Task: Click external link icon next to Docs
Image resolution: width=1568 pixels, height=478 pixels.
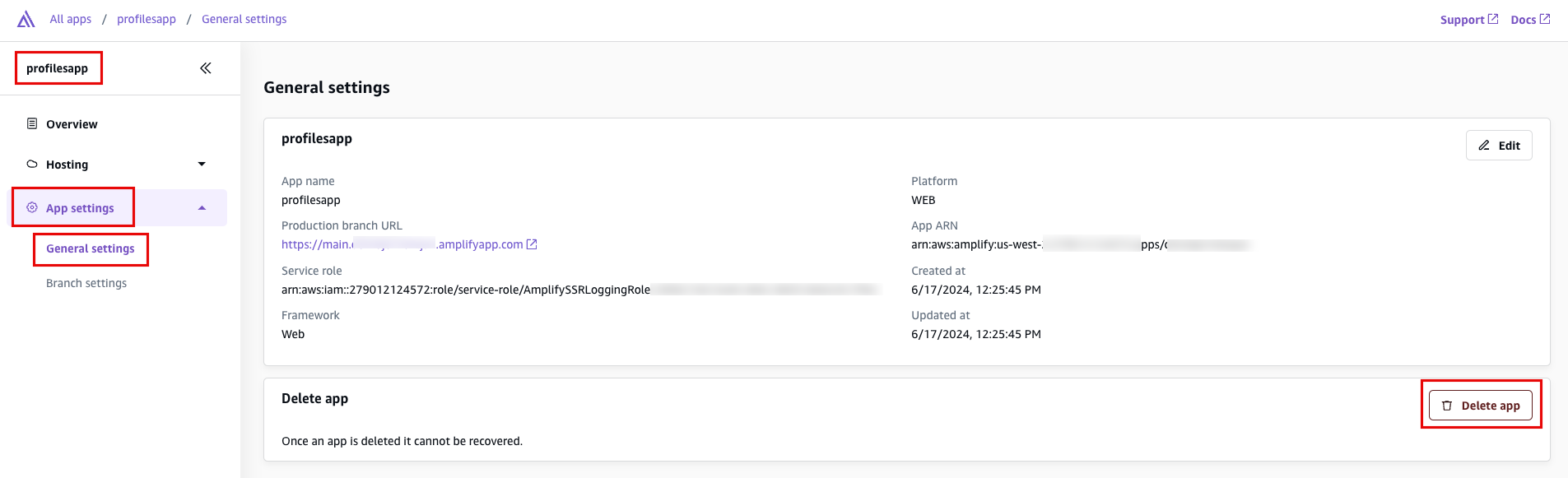Action: tap(1545, 19)
